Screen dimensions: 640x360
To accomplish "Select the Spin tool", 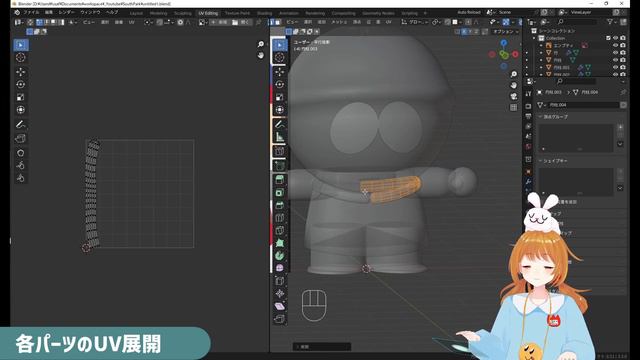I will (280, 256).
